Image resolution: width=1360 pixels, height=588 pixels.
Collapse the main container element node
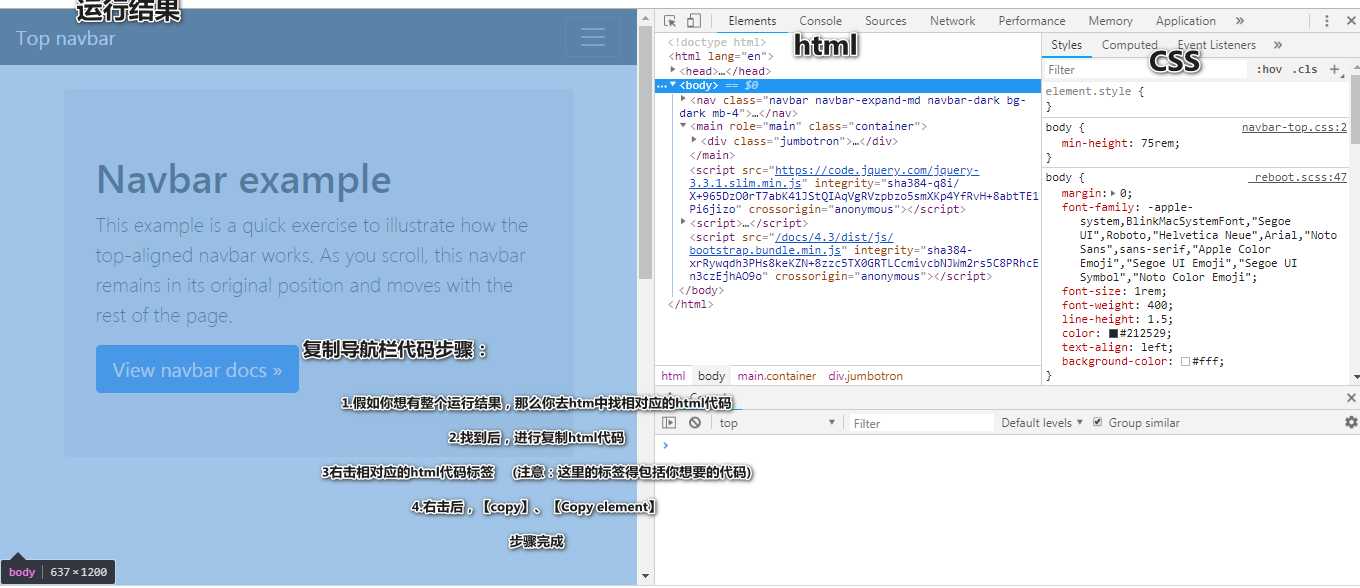(x=683, y=126)
